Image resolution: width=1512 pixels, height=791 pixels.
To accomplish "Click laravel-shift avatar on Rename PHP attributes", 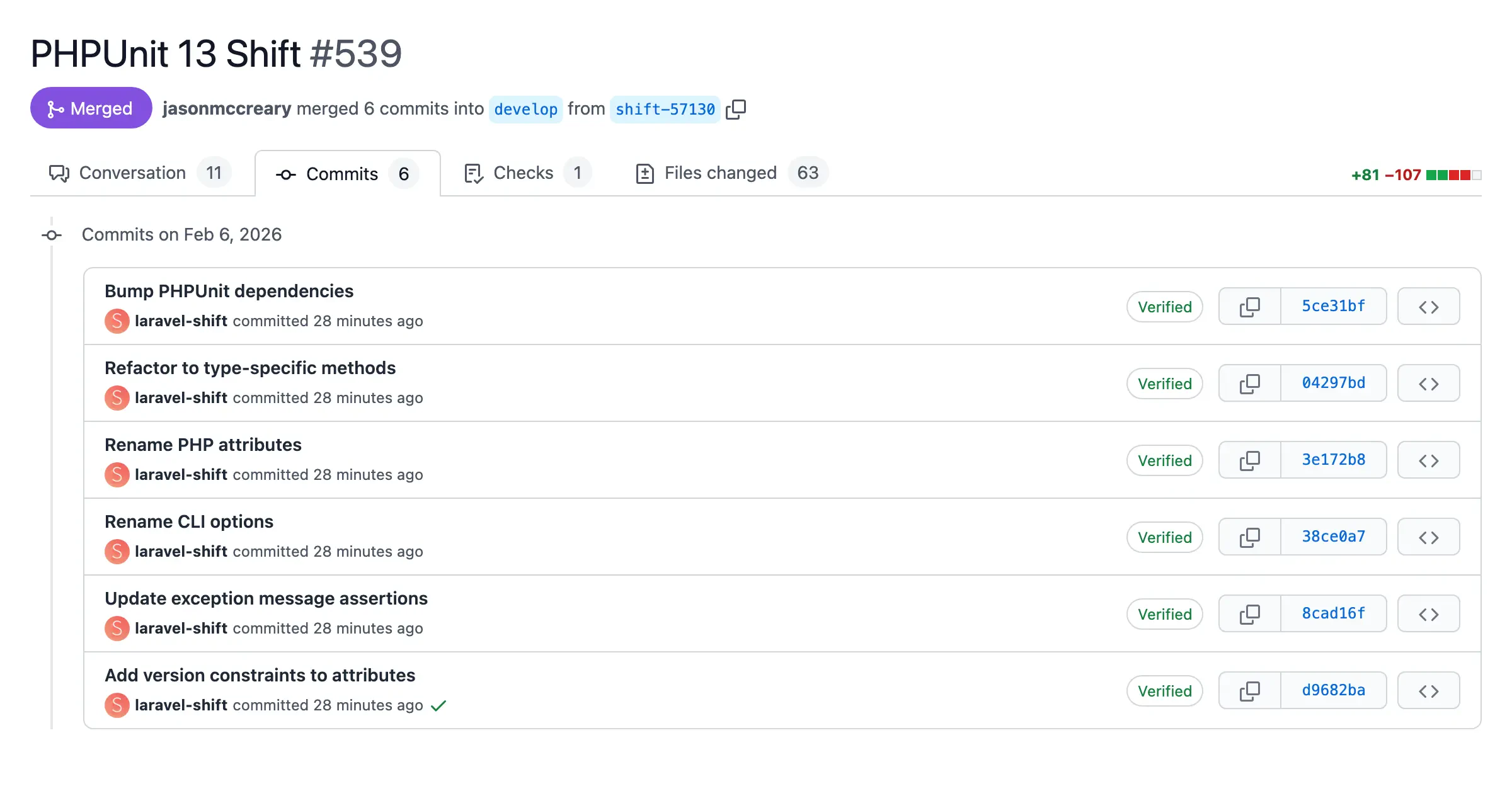I will tap(117, 475).
